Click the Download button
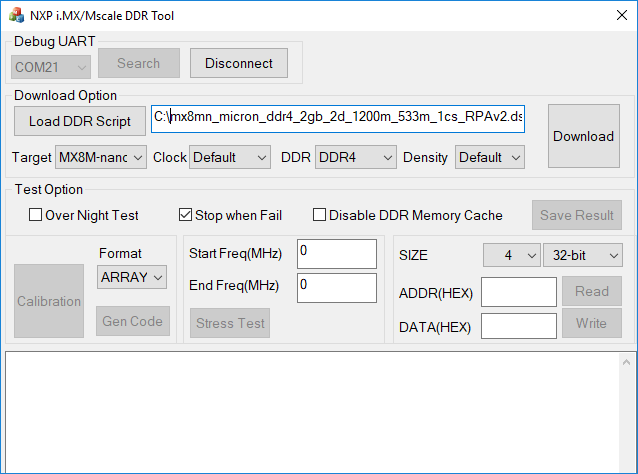Image resolution: width=638 pixels, height=474 pixels. click(583, 136)
